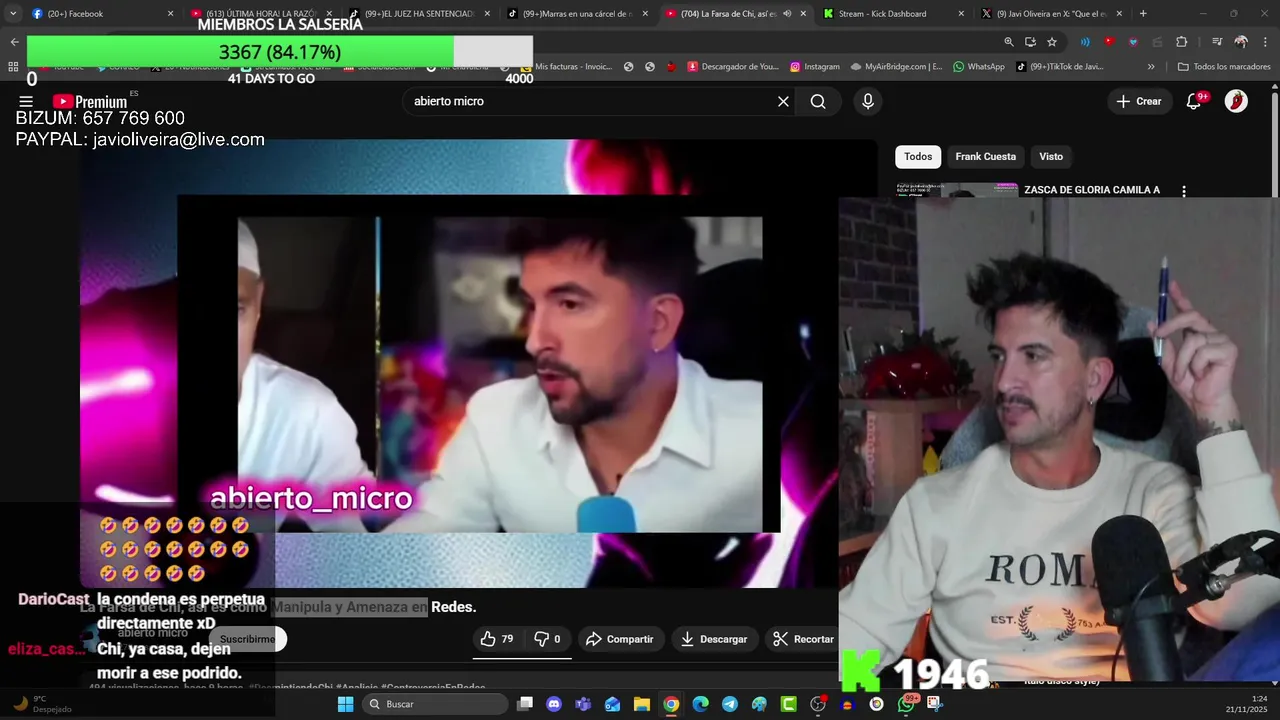
Task: Switch to Stream - Kick Dashboard tab
Action: click(895, 14)
